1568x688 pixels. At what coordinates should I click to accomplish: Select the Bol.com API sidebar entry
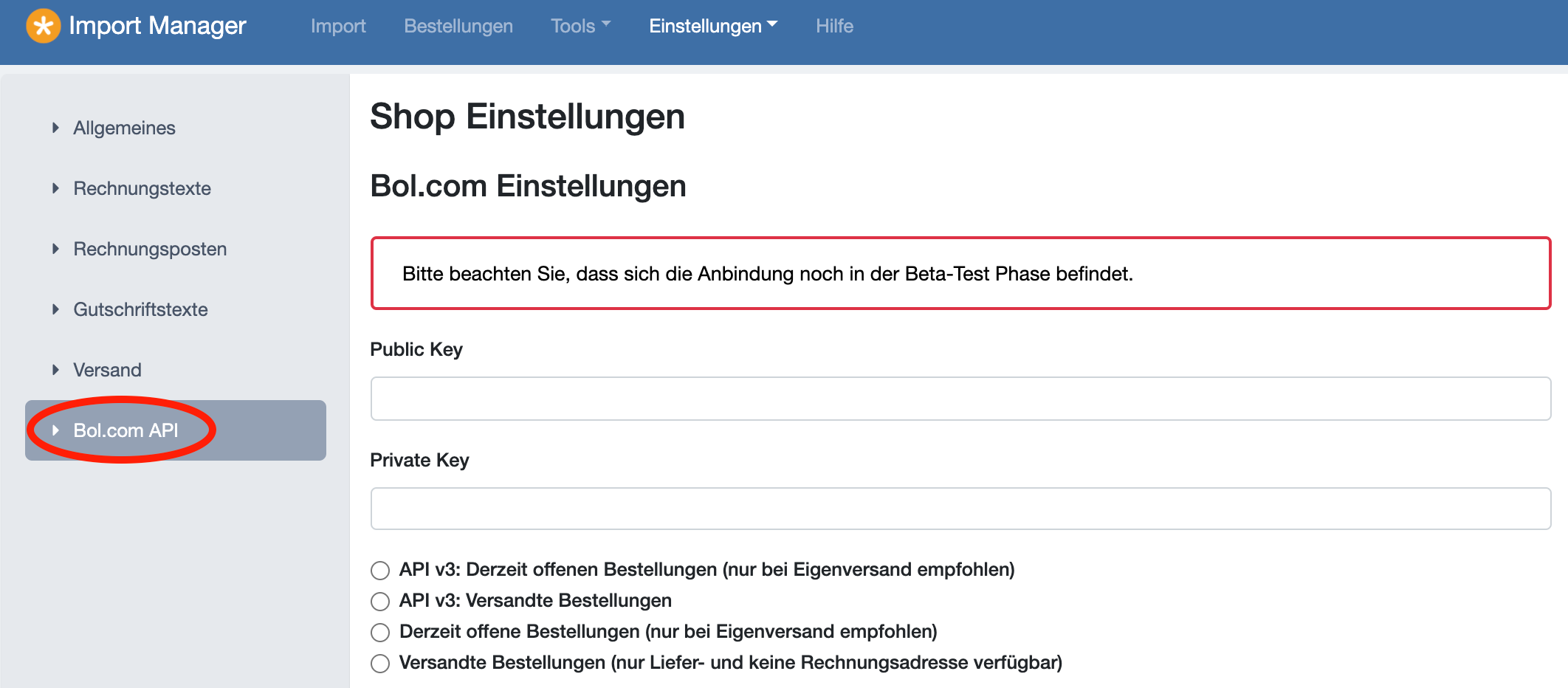coord(176,430)
